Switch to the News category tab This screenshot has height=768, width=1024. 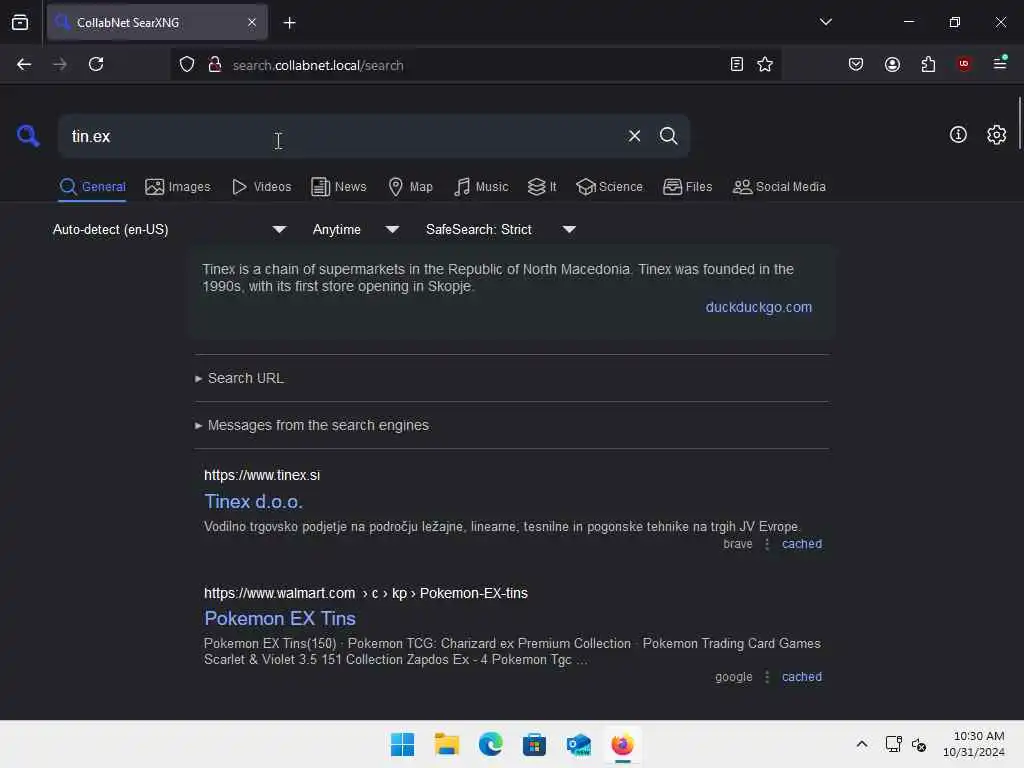tap(338, 187)
